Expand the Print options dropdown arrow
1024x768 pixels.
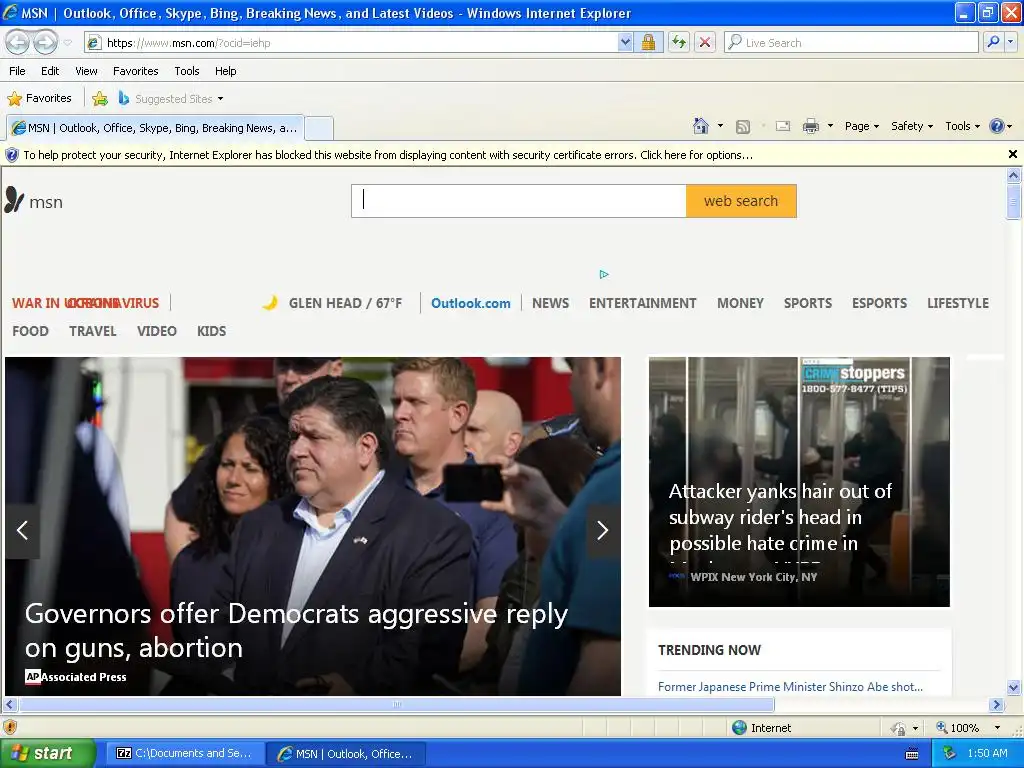point(830,126)
